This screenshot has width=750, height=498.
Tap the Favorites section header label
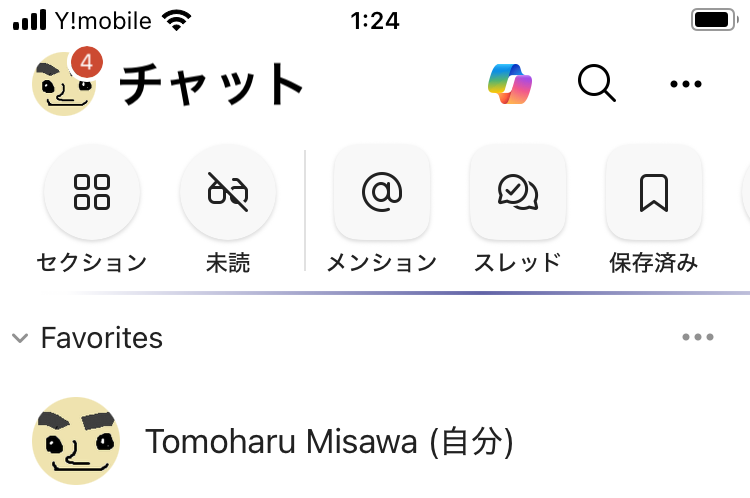[102, 338]
